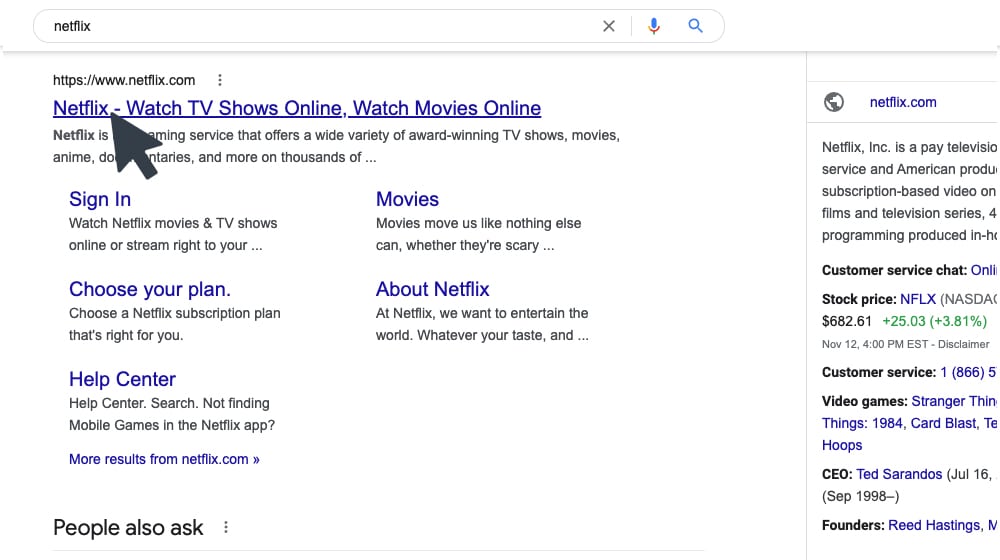This screenshot has height=560, width=1000.
Task: Open the About Netflix sitelink
Action: [432, 289]
